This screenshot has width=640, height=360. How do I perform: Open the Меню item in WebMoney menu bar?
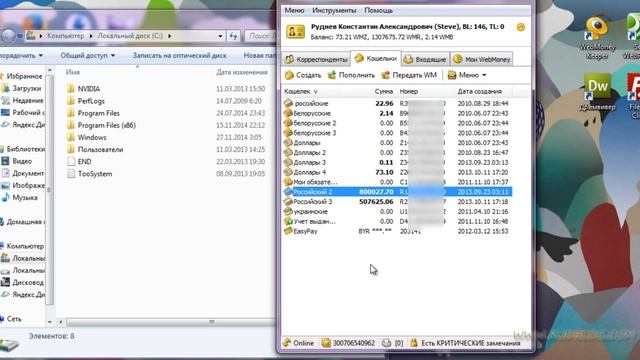[294, 10]
